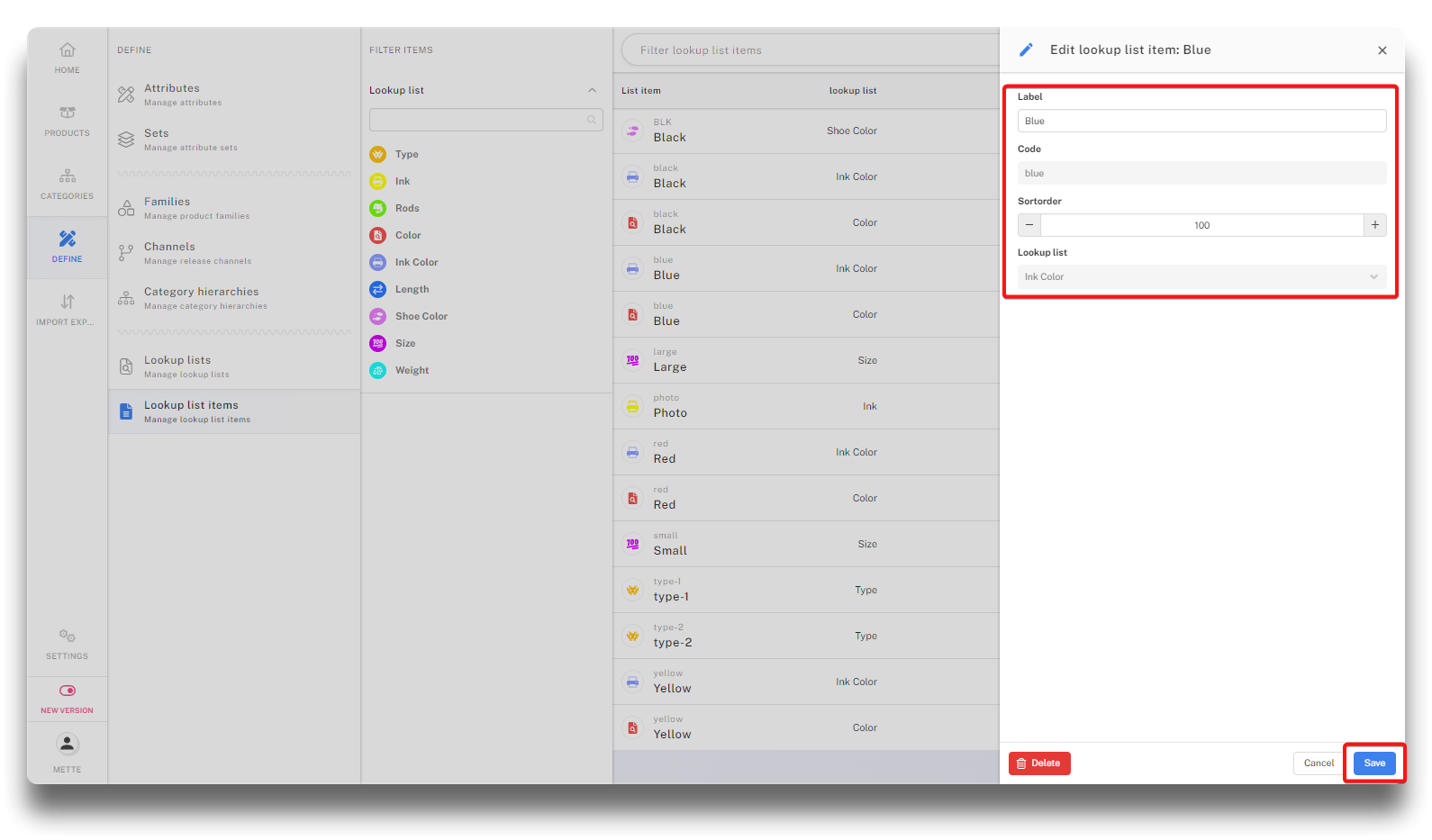Viewport: 1432px width, 840px height.
Task: Click the red Delete button
Action: point(1039,763)
